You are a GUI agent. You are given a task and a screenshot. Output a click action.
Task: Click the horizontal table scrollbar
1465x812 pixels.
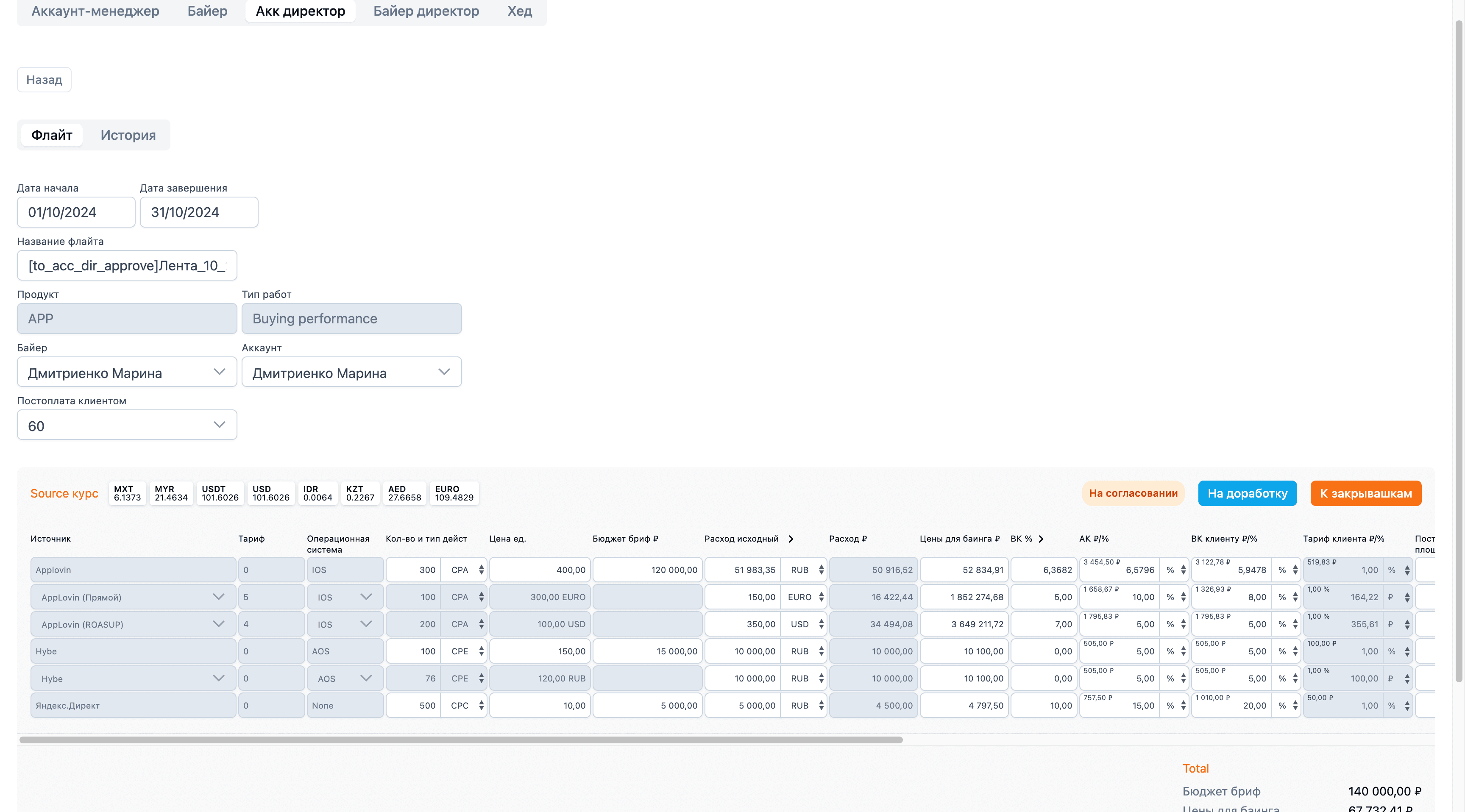point(461,740)
